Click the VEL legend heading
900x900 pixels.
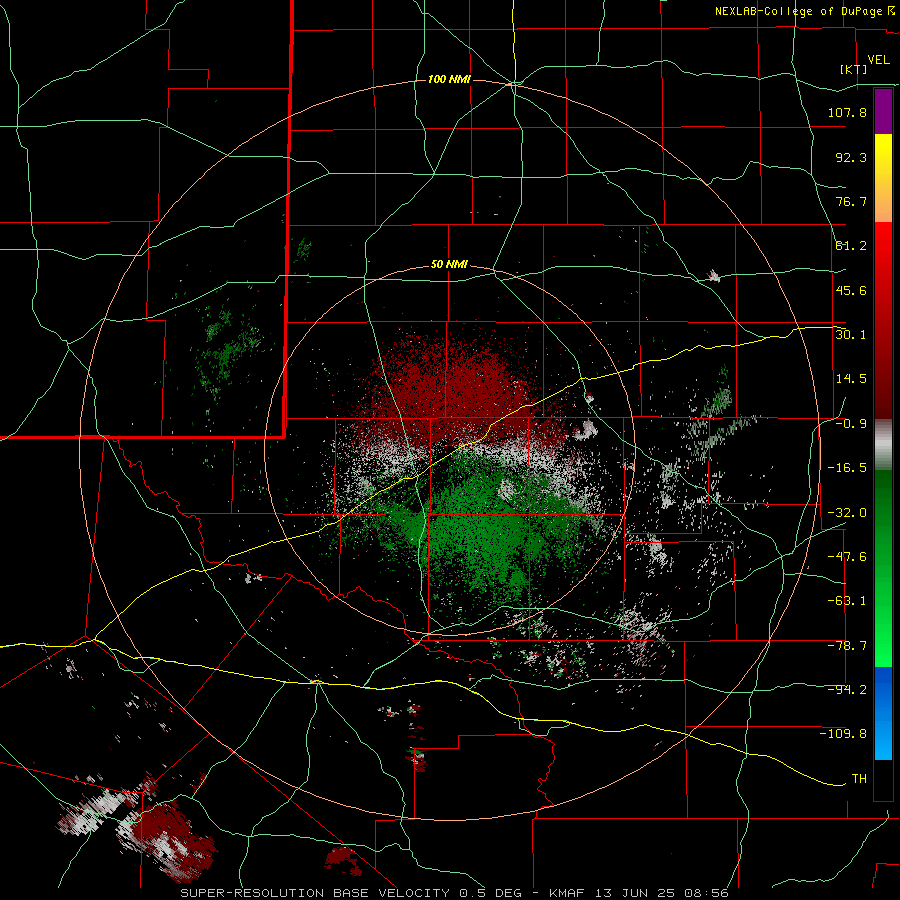coord(878,60)
